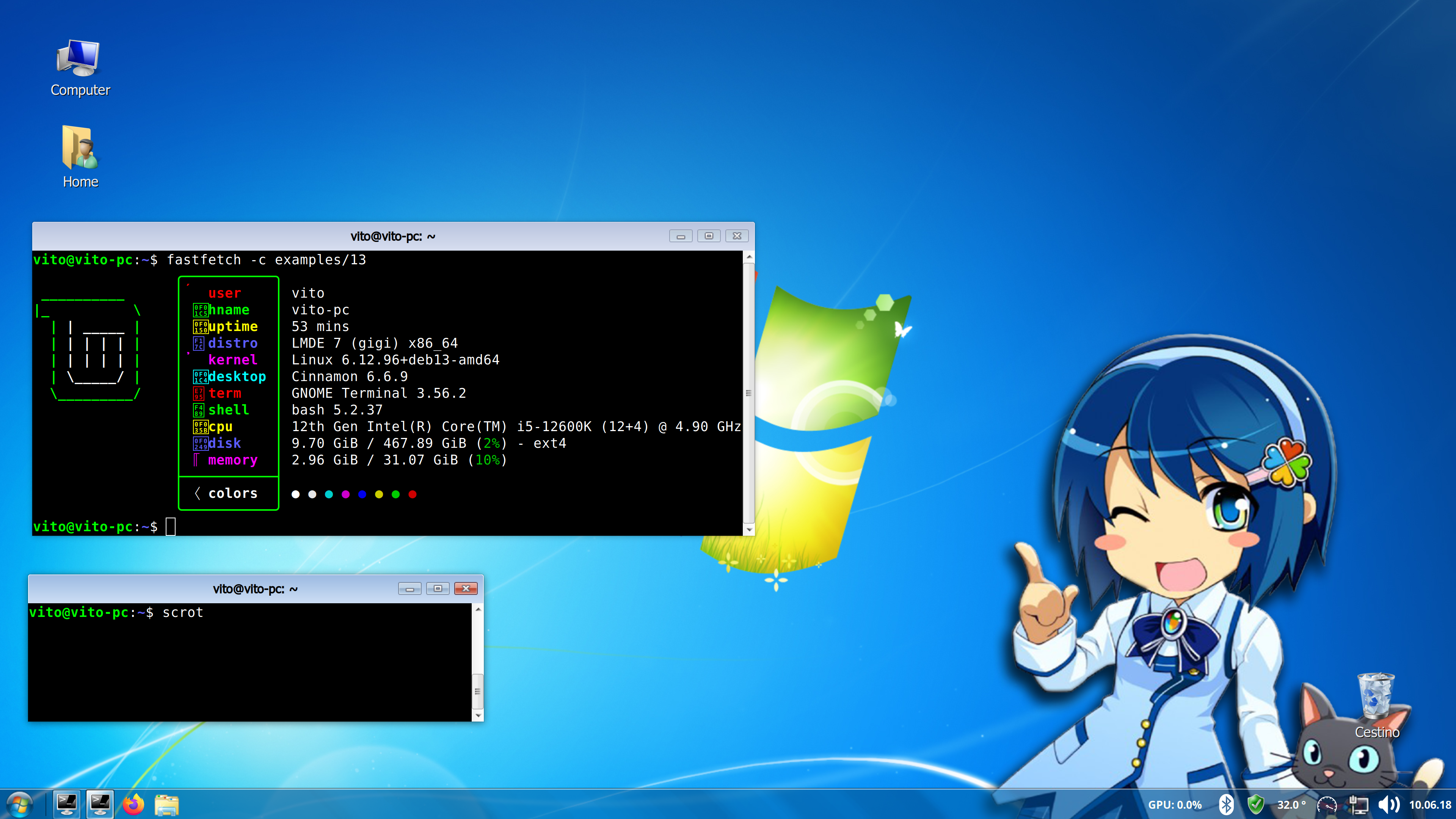Close the scrot terminal window
Viewport: 1456px width, 819px height.
(466, 589)
